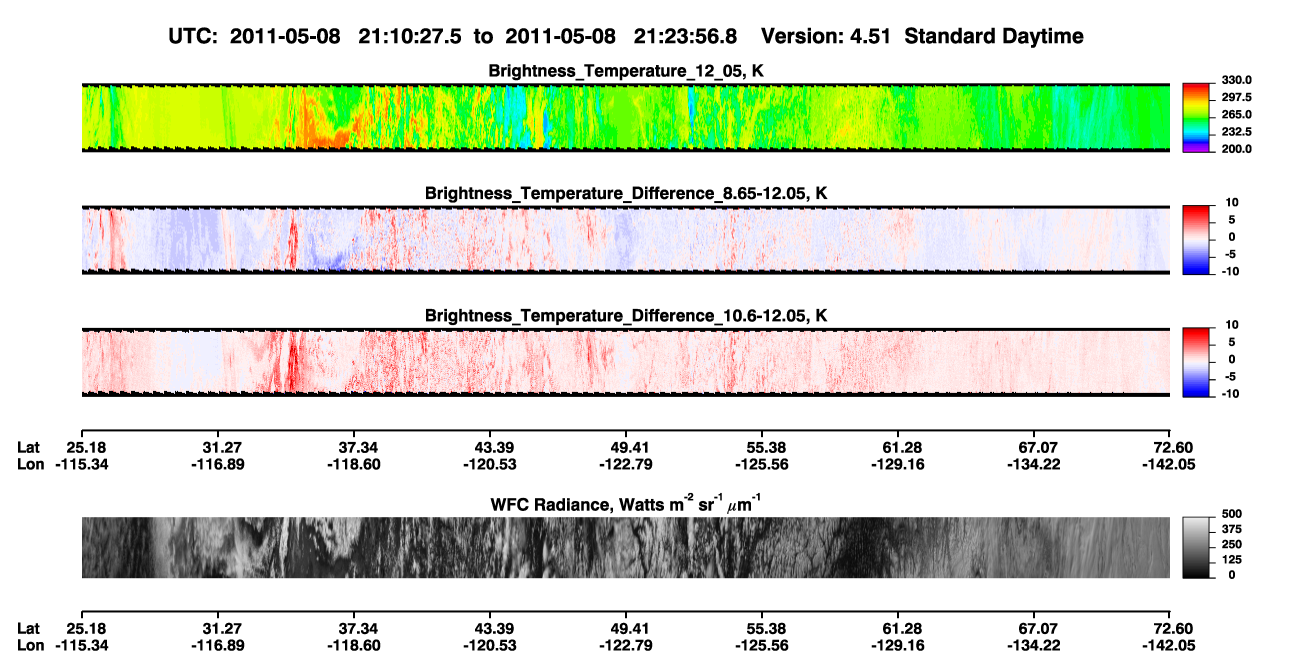Select the grayscale colorbar for WFC Radiance

pos(1197,548)
